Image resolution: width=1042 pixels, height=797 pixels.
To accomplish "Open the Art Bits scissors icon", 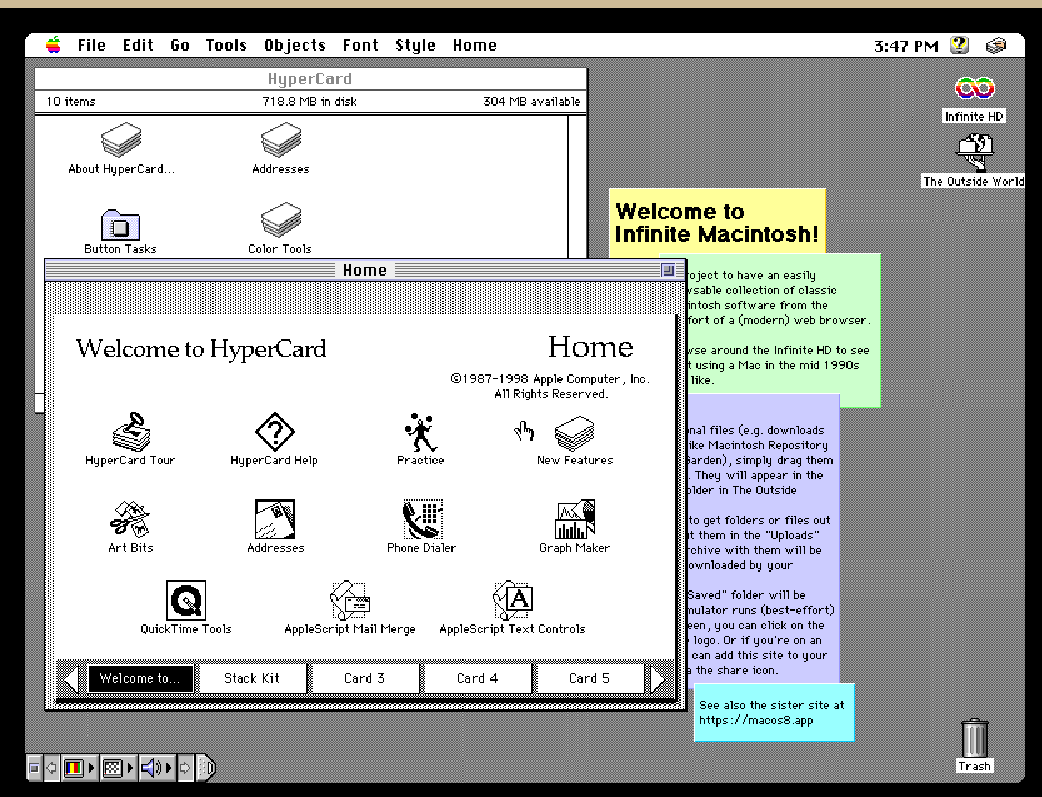I will [x=130, y=519].
